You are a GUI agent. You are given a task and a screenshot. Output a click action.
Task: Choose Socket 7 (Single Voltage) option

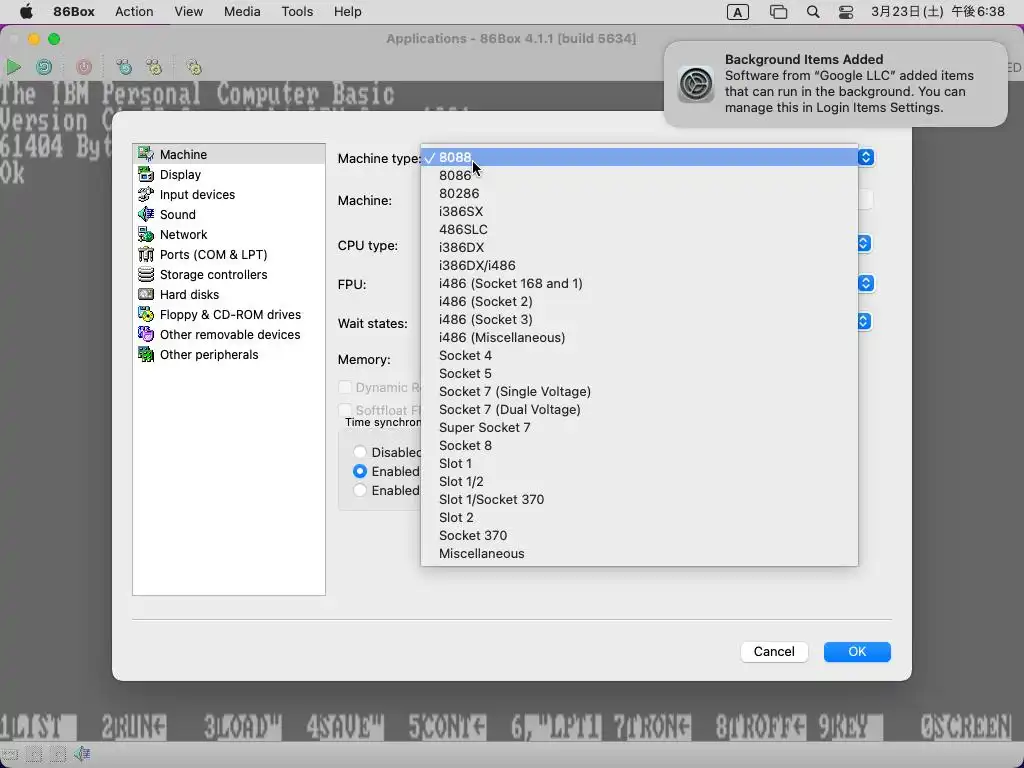pos(639,391)
